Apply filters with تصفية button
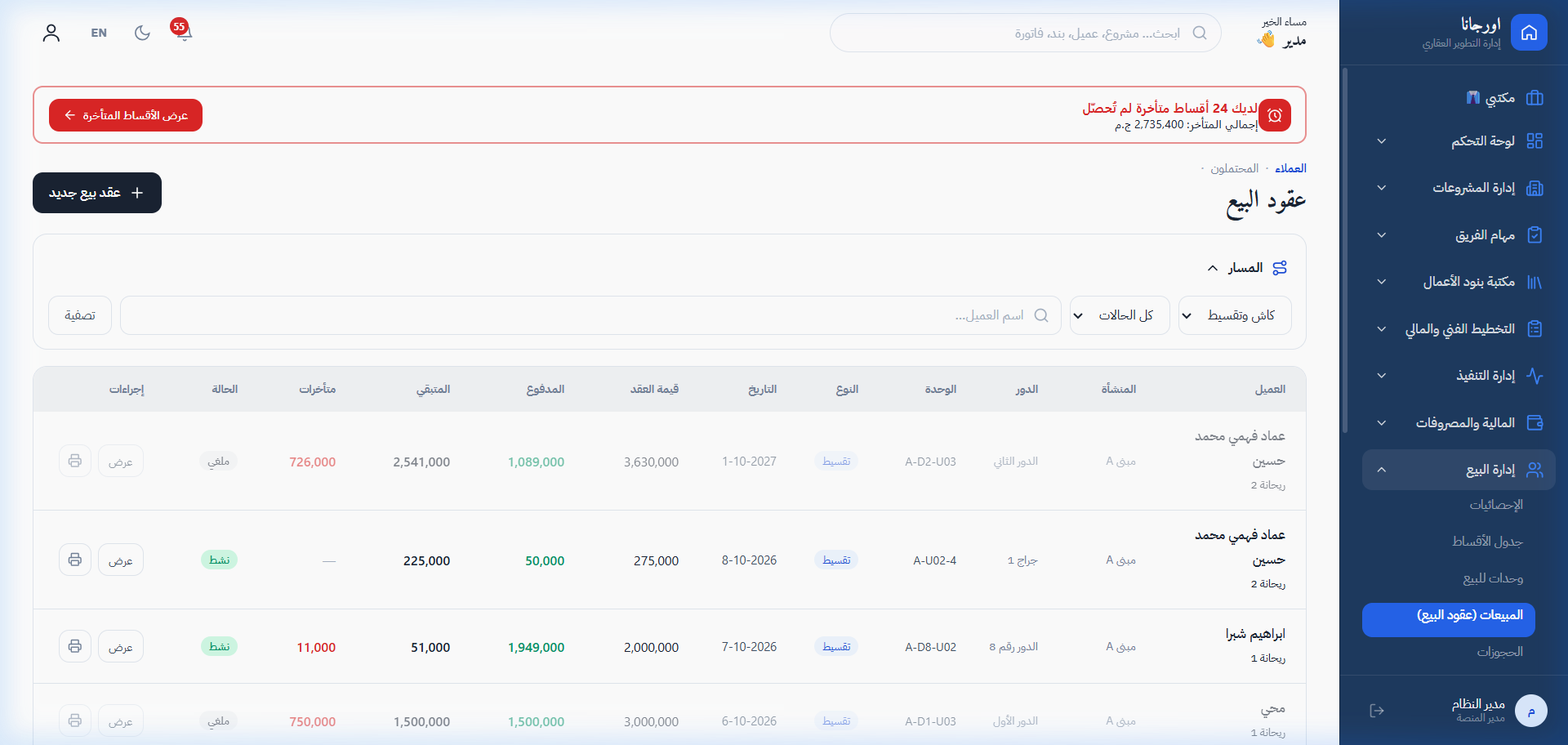The width and height of the screenshot is (1568, 745). [80, 315]
